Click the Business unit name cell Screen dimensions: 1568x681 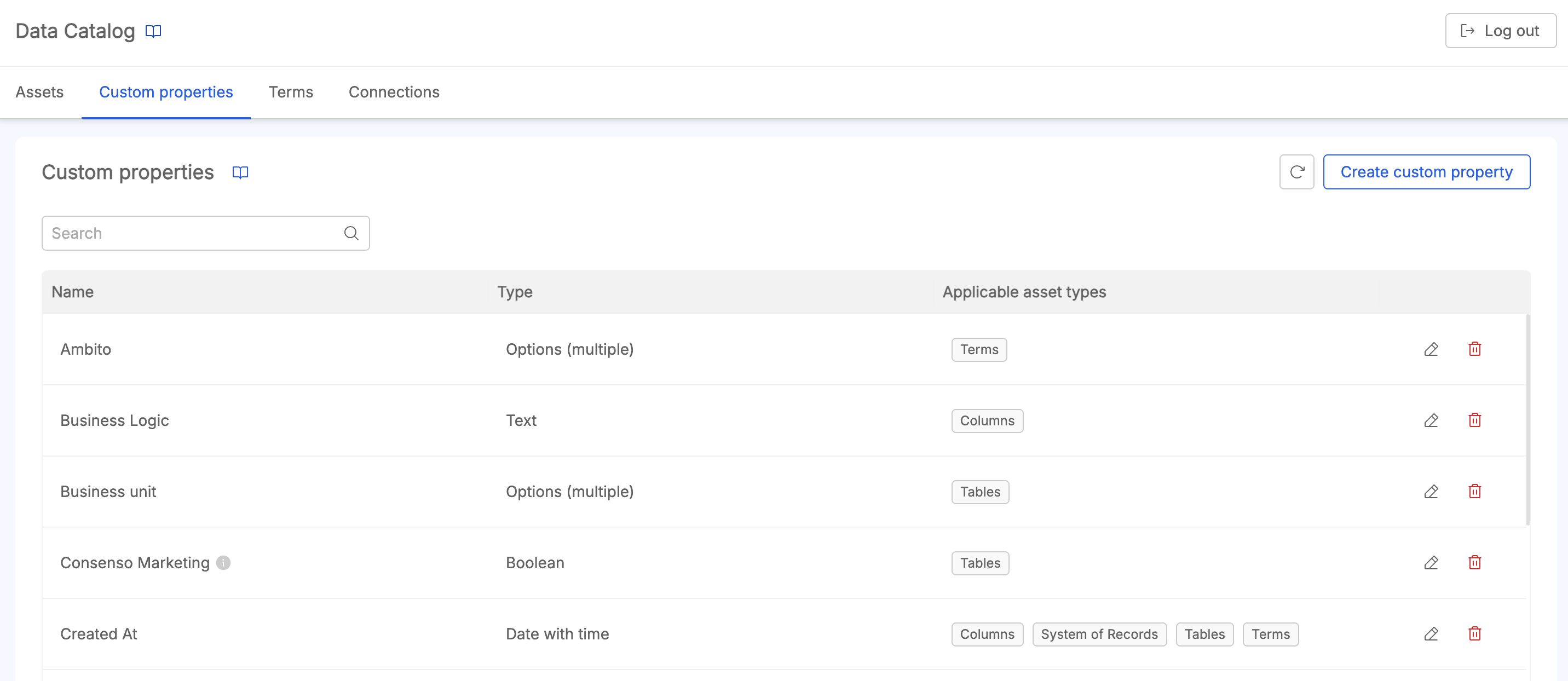(108, 492)
